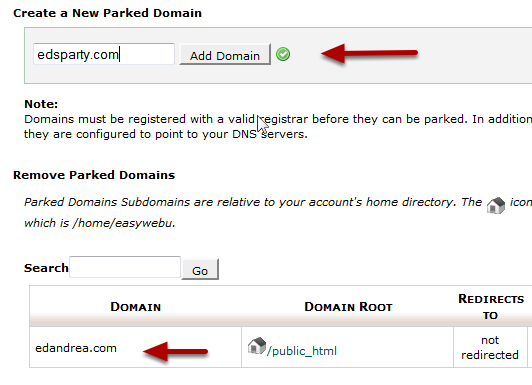Sort by the Domain column header

pyautogui.click(x=135, y=307)
